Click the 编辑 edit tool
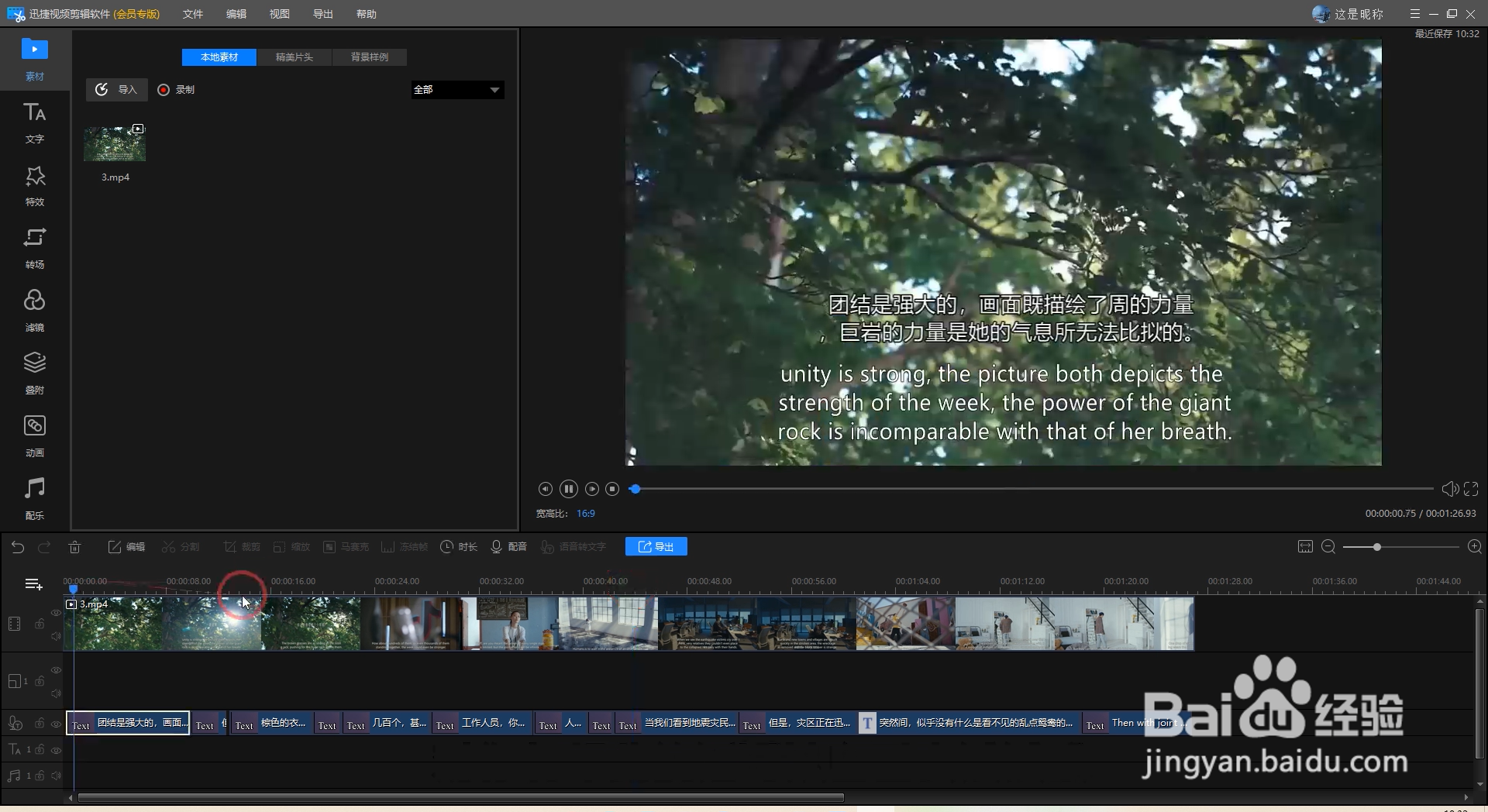This screenshot has height=812, width=1488. coord(126,547)
